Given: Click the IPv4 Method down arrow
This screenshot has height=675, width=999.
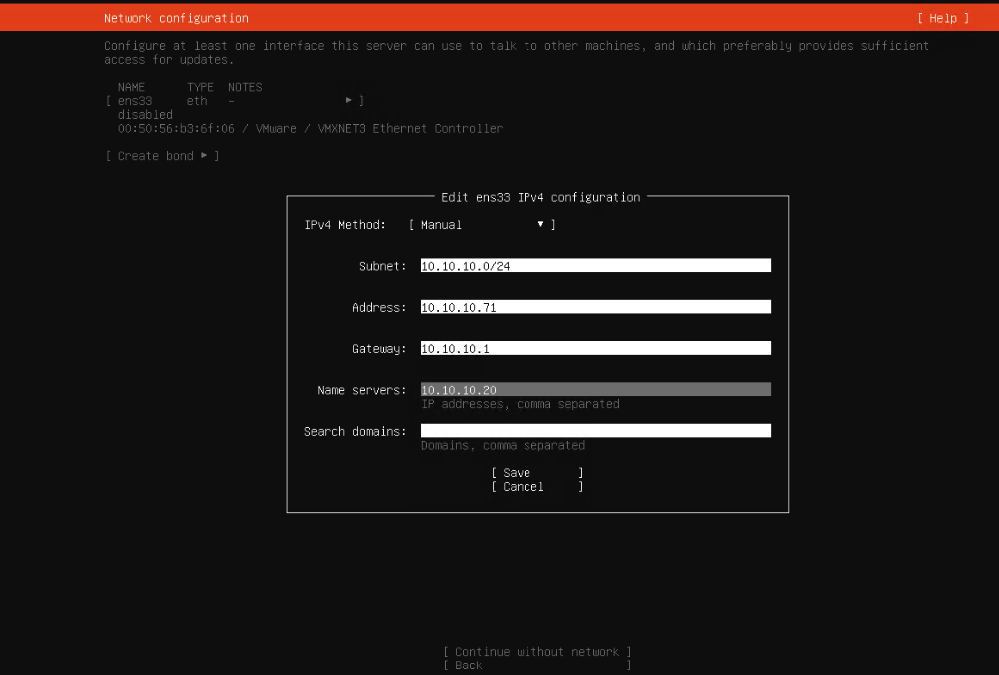Looking at the screenshot, I should click(x=541, y=225).
